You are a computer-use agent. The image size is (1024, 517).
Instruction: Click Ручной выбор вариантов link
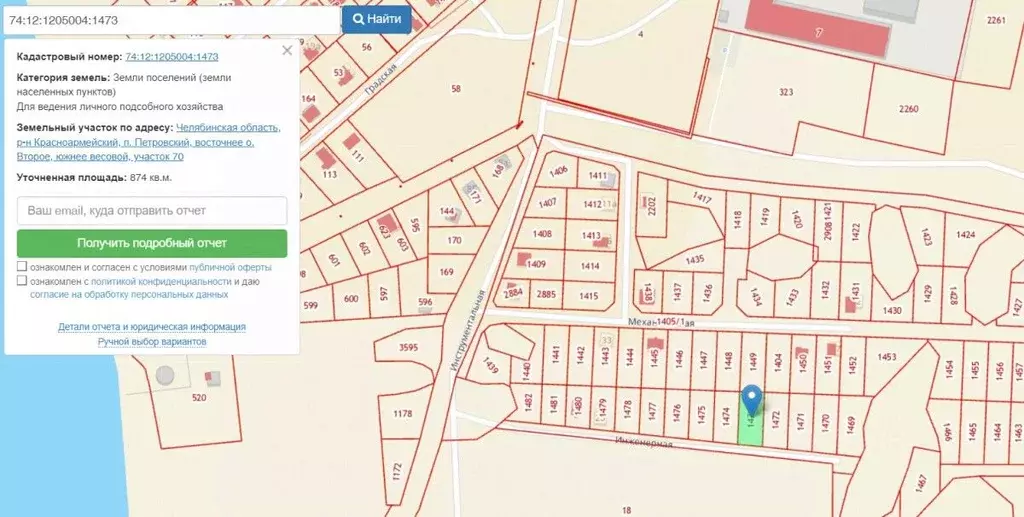click(x=152, y=341)
